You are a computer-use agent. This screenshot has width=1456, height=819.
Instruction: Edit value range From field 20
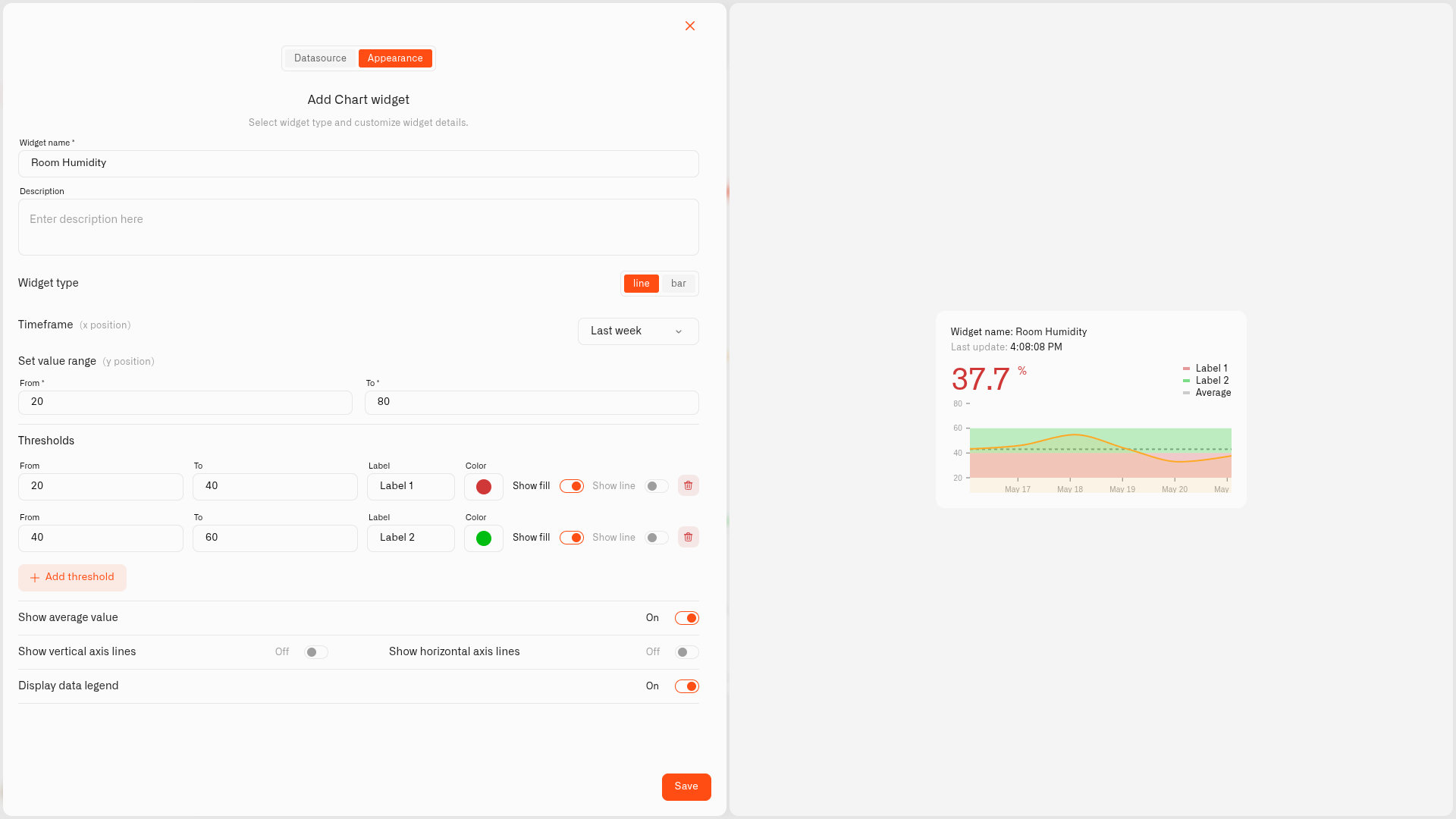[185, 402]
